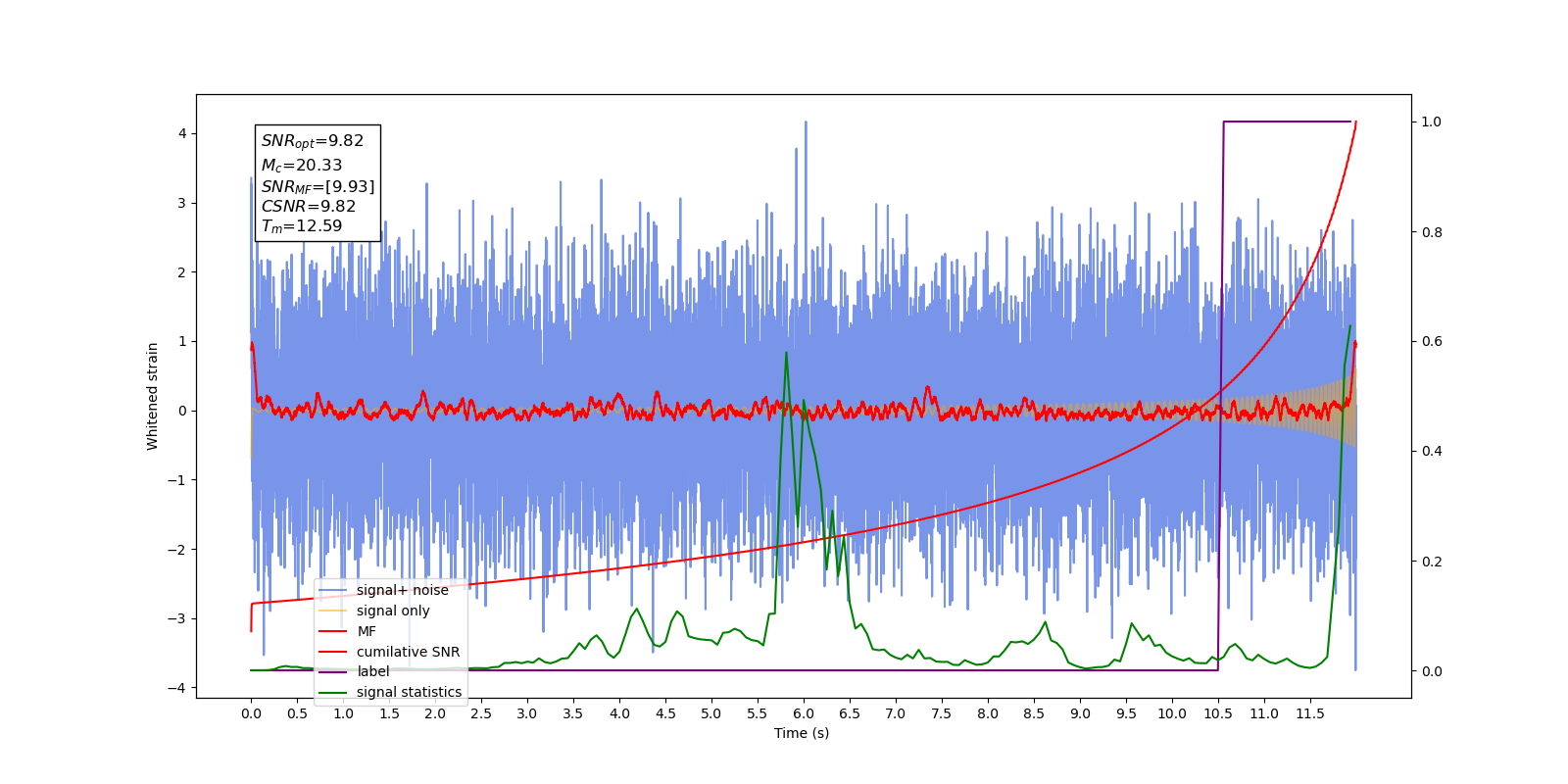Viewport: 1568px width, 784px height.
Task: Click the Tm=12.59 annotation line
Action: click(302, 226)
